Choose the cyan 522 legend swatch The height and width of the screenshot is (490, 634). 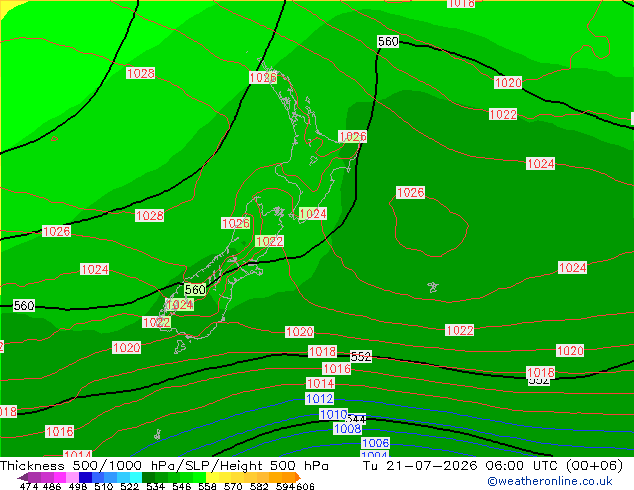click(x=136, y=477)
